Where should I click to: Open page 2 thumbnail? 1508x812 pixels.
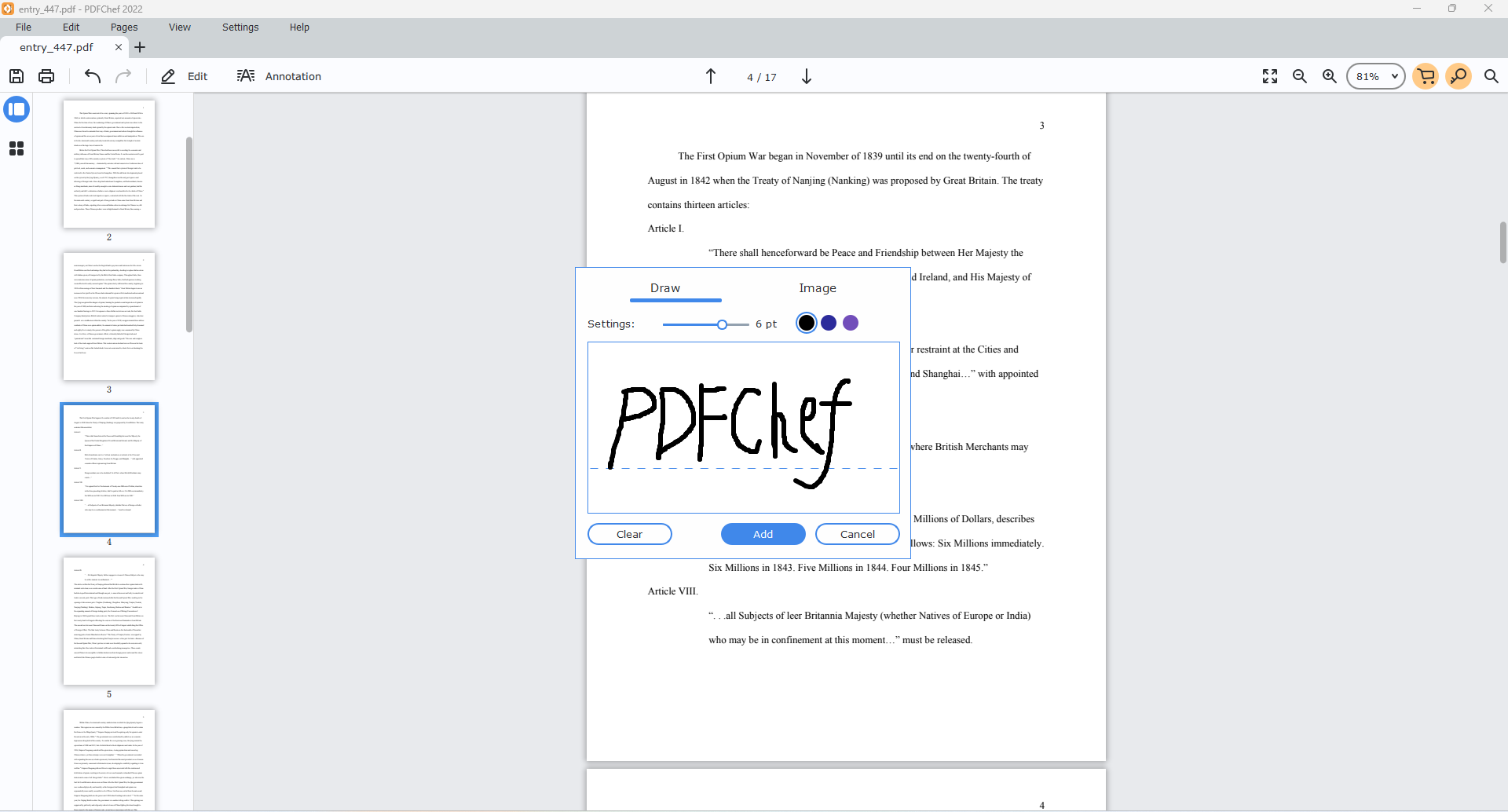109,163
